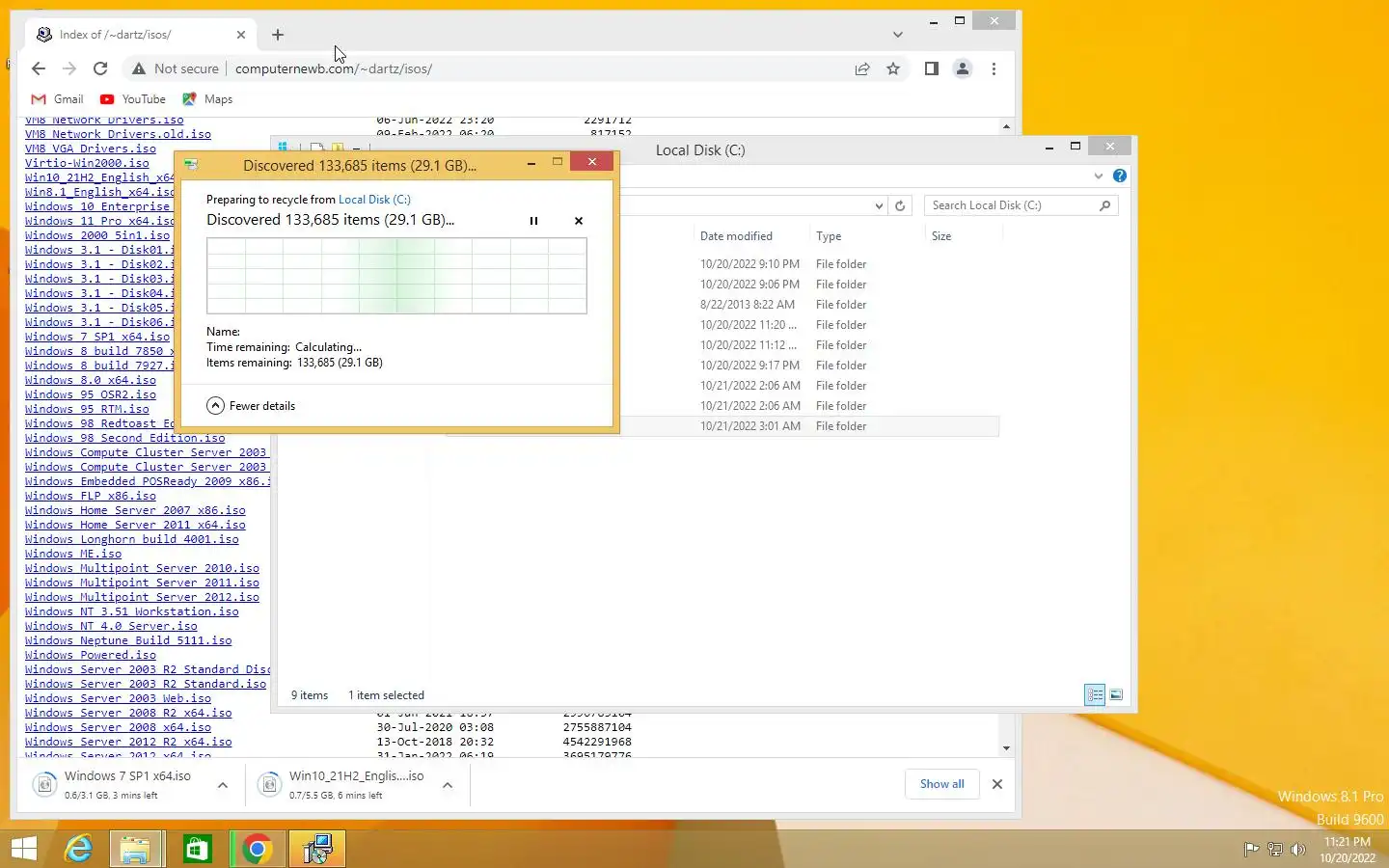
Task: Click the Explorer search magnifier icon
Action: 1105,205
